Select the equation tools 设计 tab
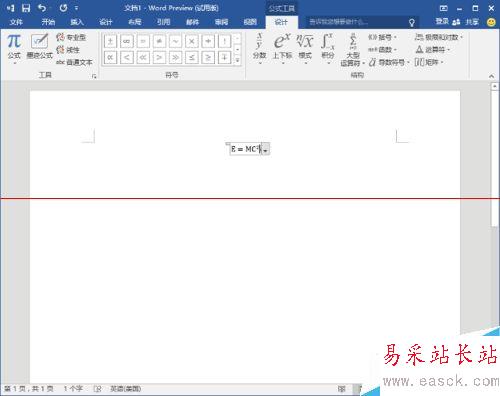Image resolution: width=500 pixels, height=396 pixels. [x=281, y=22]
